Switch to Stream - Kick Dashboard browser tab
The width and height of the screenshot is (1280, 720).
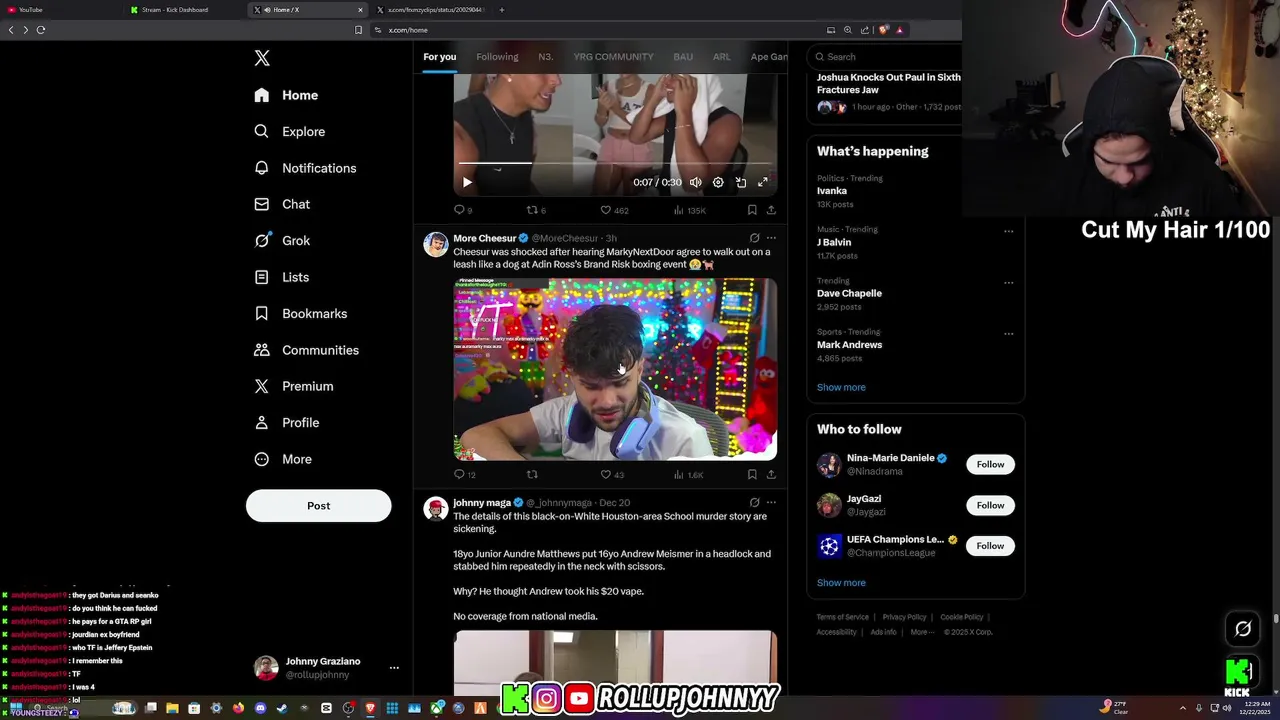pyautogui.click(x=185, y=10)
